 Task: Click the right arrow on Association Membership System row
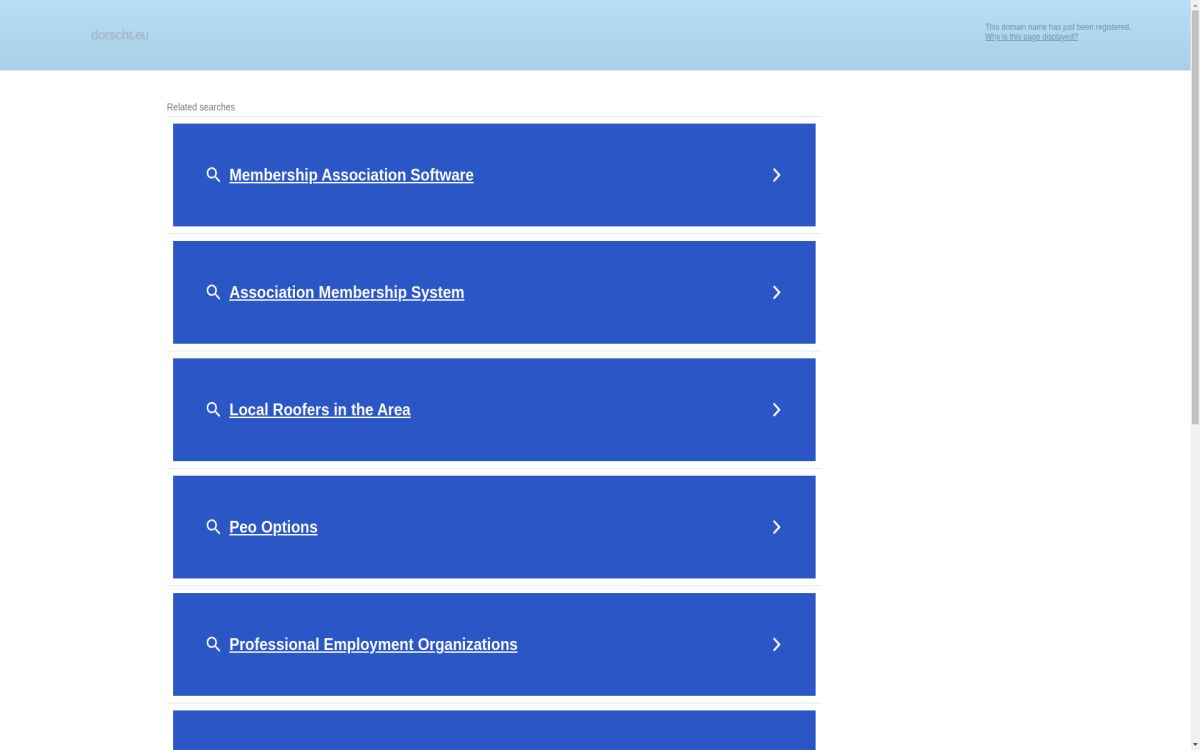pyautogui.click(x=776, y=292)
